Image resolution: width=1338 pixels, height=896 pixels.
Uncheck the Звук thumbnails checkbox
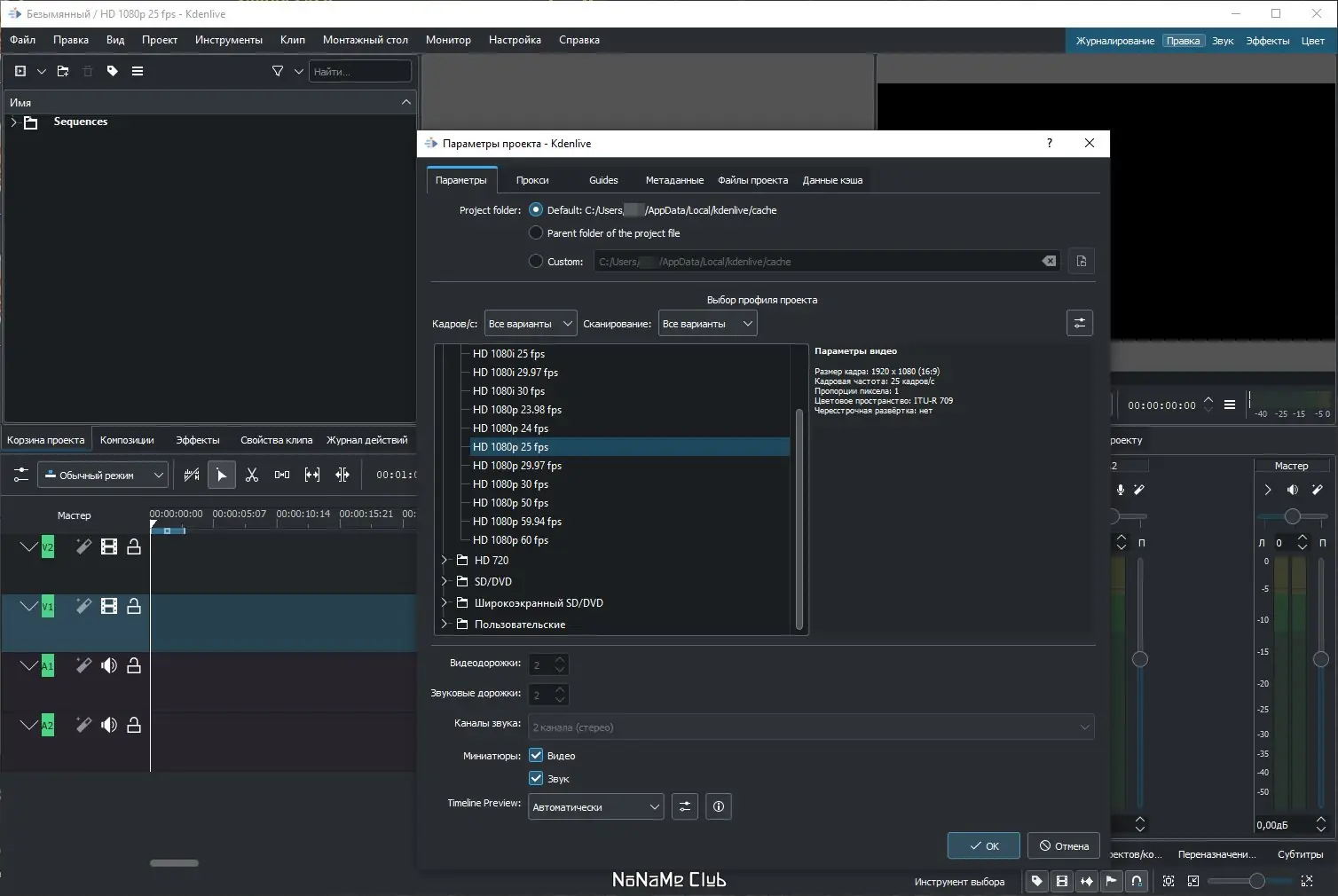click(536, 778)
